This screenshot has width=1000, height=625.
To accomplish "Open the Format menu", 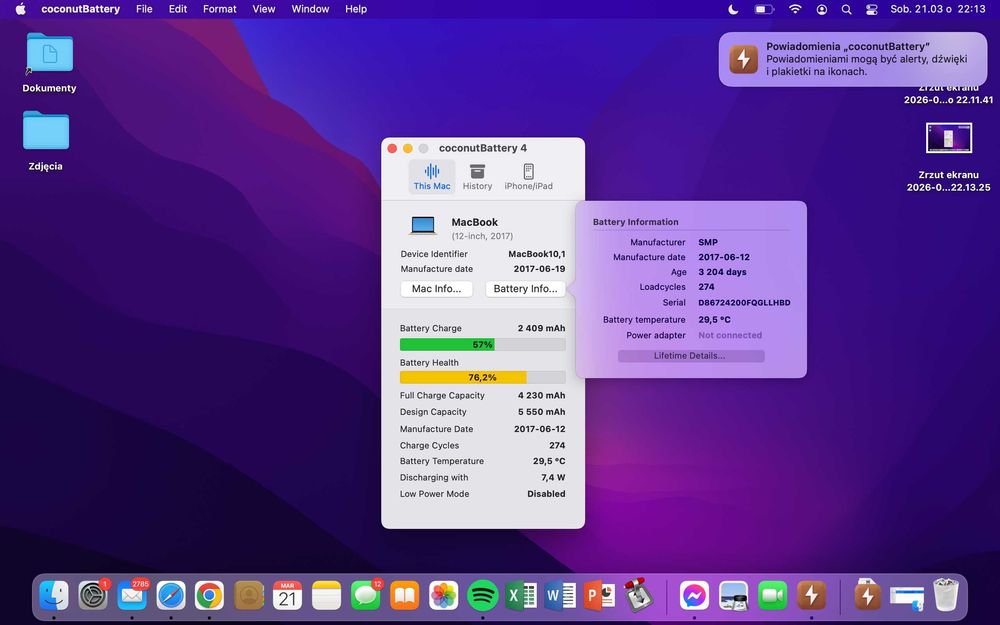I will 219,9.
